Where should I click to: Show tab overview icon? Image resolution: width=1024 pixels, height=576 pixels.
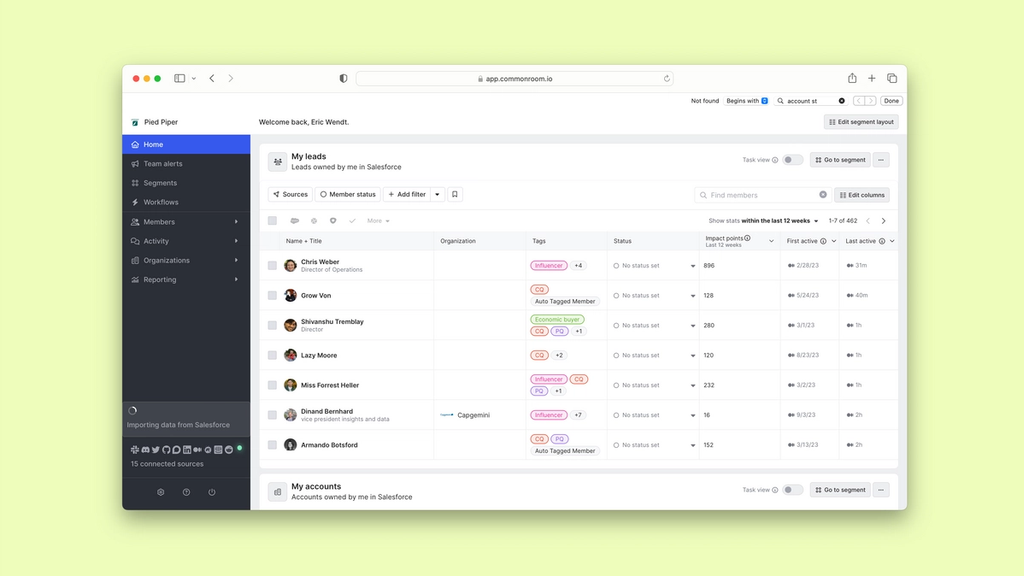coord(892,78)
